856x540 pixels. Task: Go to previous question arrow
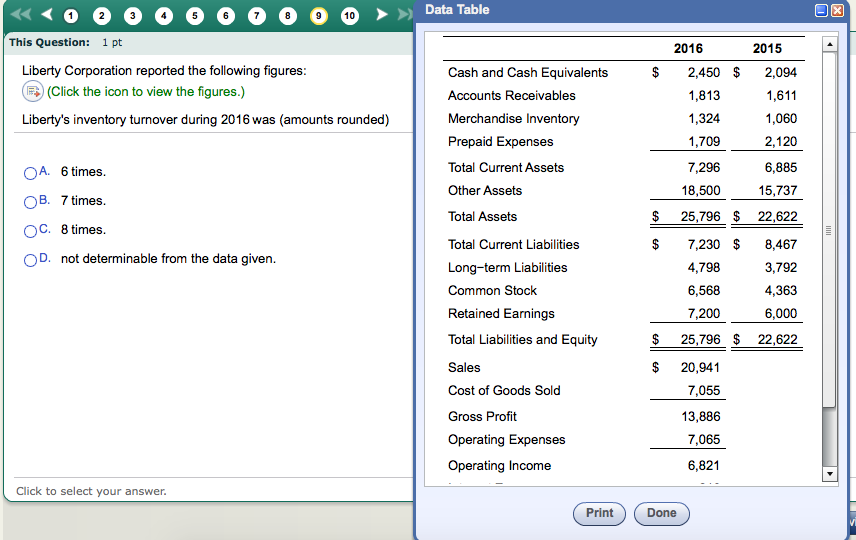[x=47, y=14]
